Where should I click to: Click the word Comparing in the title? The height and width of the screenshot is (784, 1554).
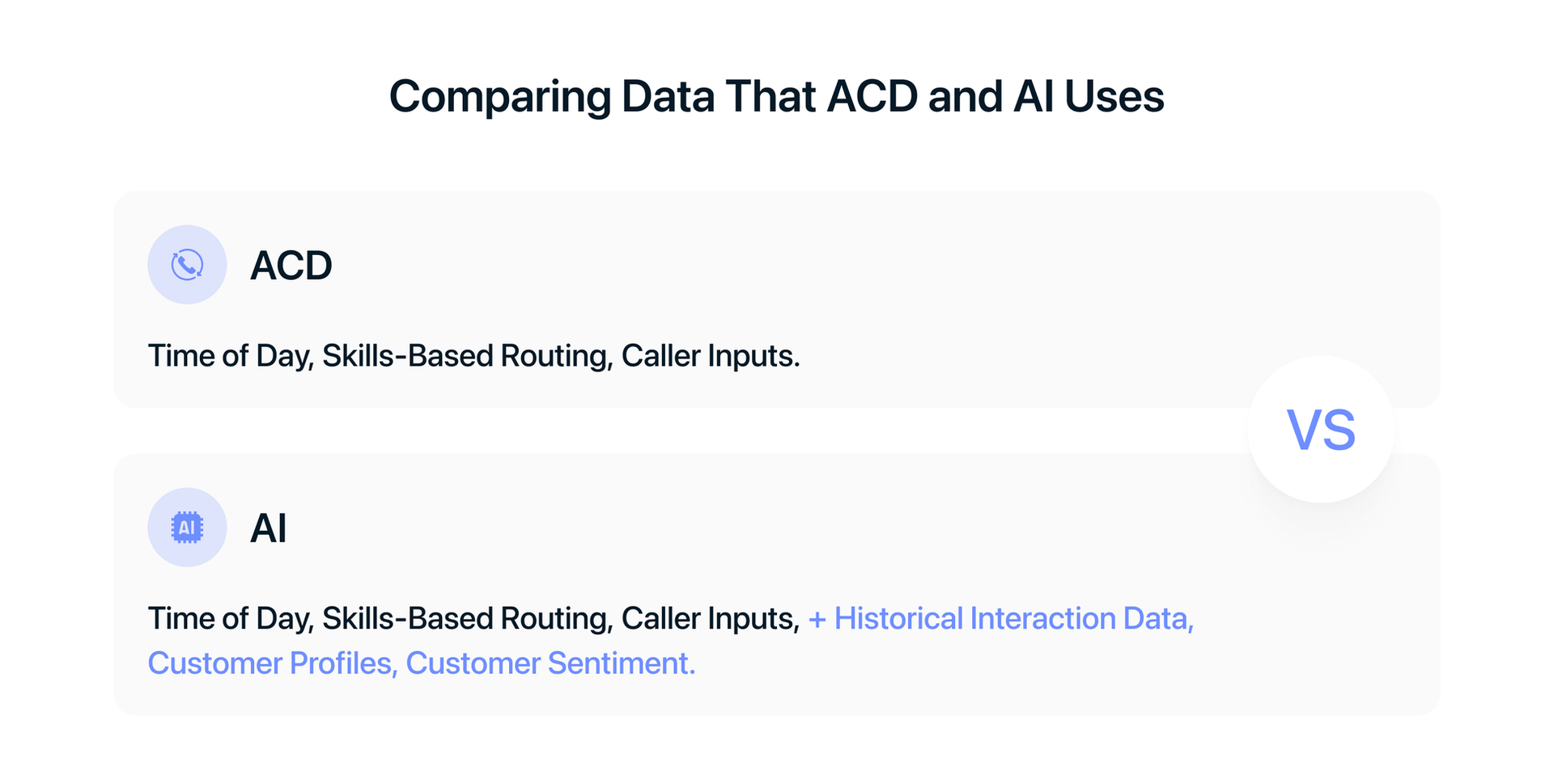pyautogui.click(x=500, y=98)
